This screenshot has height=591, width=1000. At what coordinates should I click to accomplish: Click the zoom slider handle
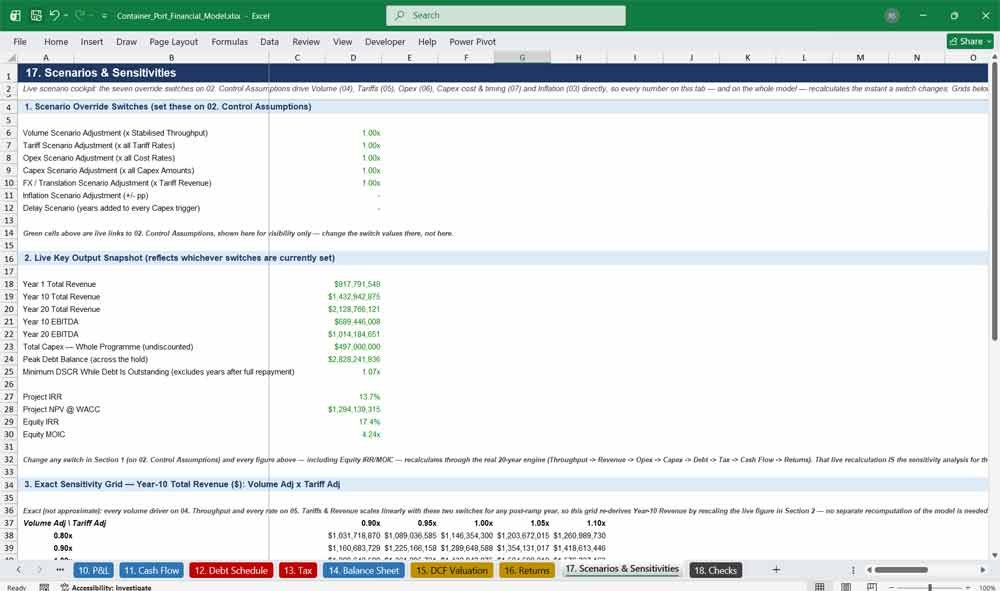pyautogui.click(x=930, y=587)
